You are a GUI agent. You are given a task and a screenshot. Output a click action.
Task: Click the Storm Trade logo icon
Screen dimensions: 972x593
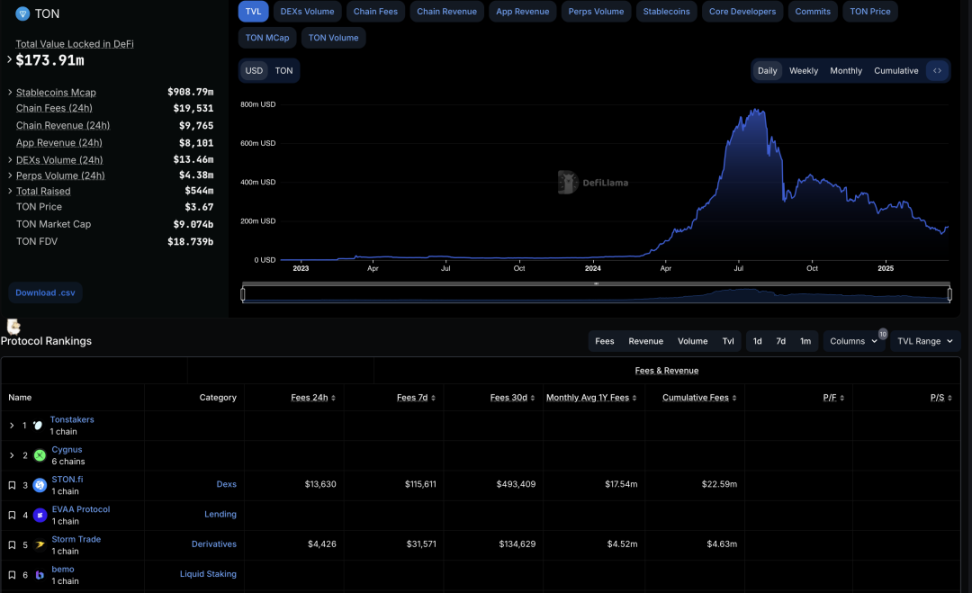(x=40, y=545)
